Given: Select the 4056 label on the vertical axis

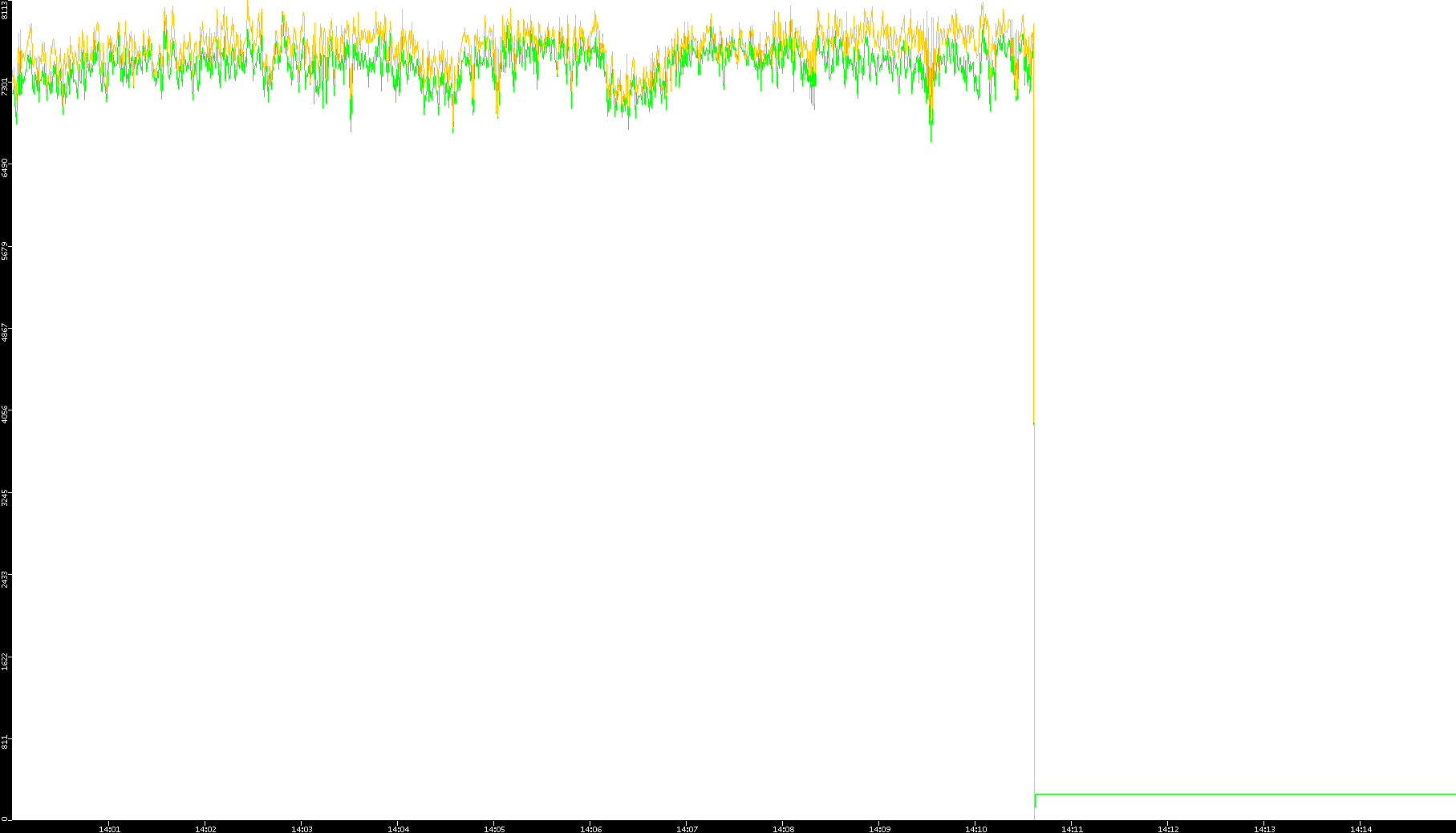Looking at the screenshot, I should [5, 413].
